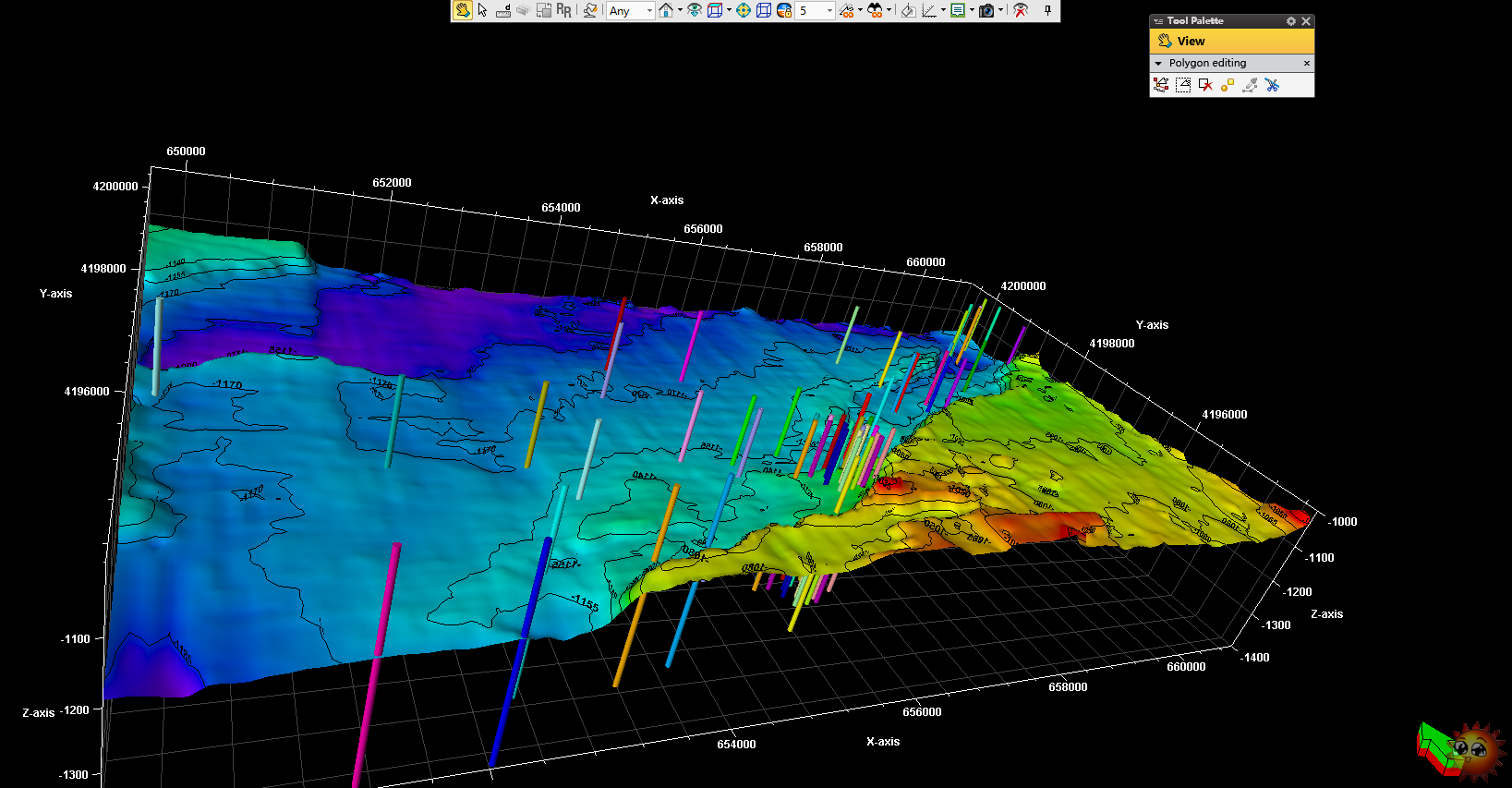Toggle the locked globe icon

coord(784,10)
